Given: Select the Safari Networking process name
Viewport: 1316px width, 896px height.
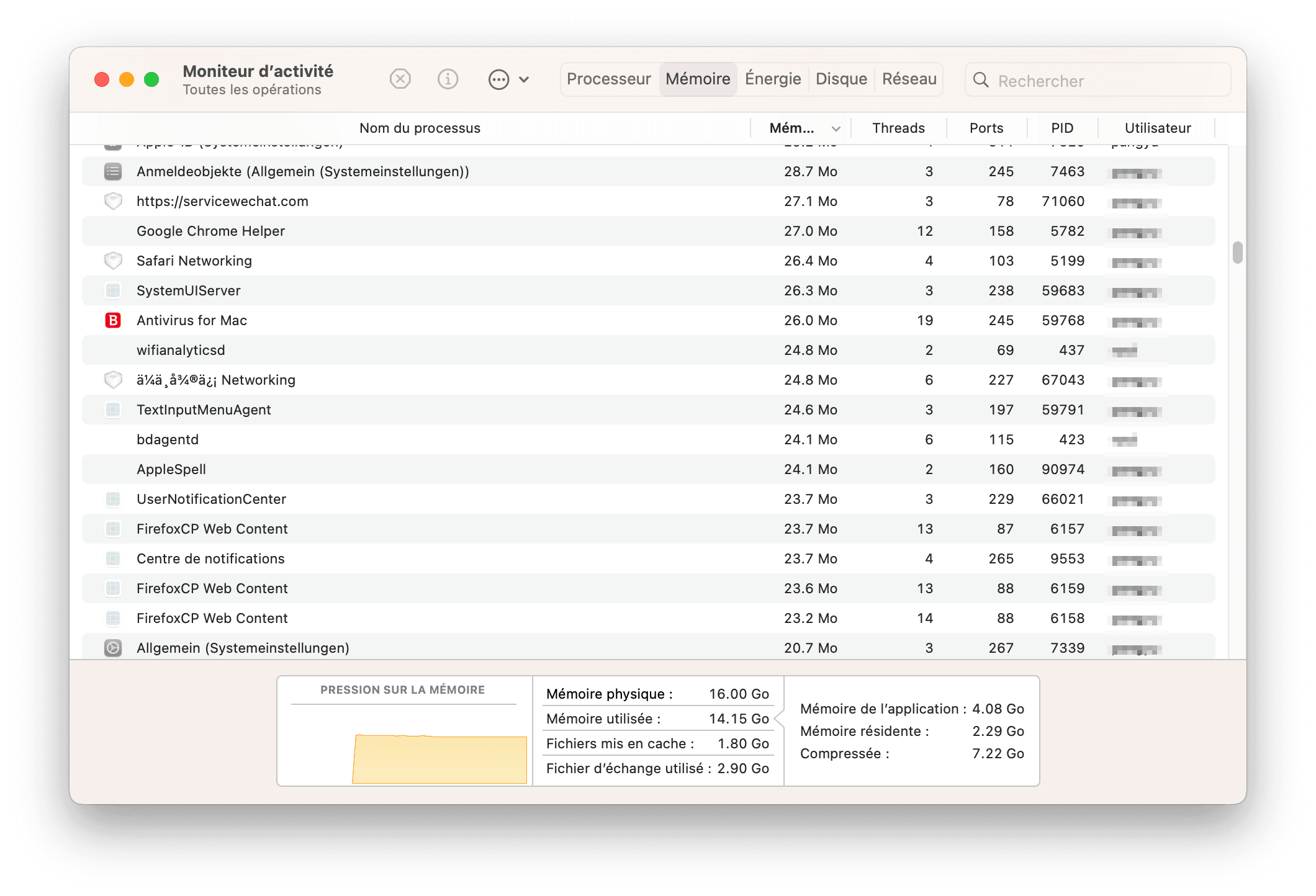Looking at the screenshot, I should point(194,261).
